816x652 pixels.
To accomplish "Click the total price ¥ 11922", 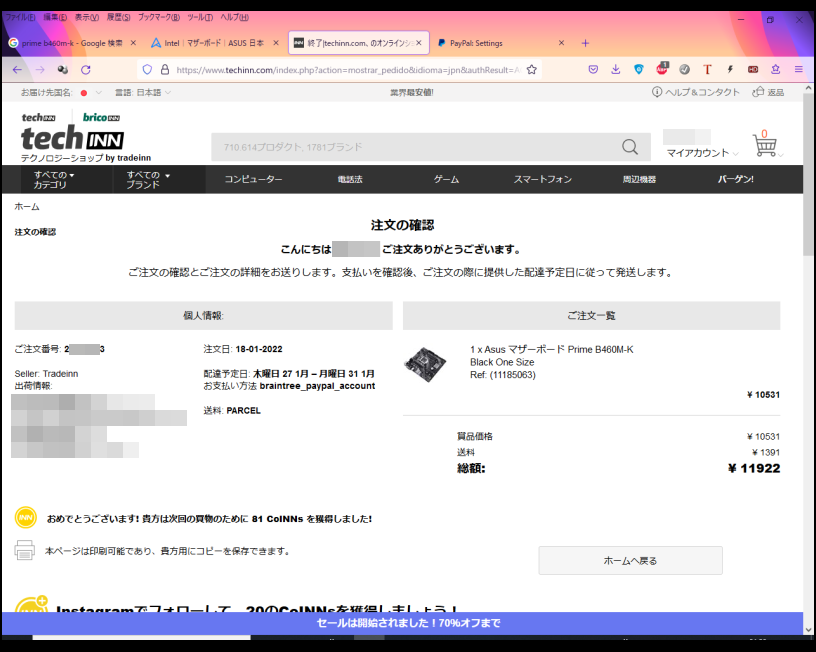I will tap(754, 468).
